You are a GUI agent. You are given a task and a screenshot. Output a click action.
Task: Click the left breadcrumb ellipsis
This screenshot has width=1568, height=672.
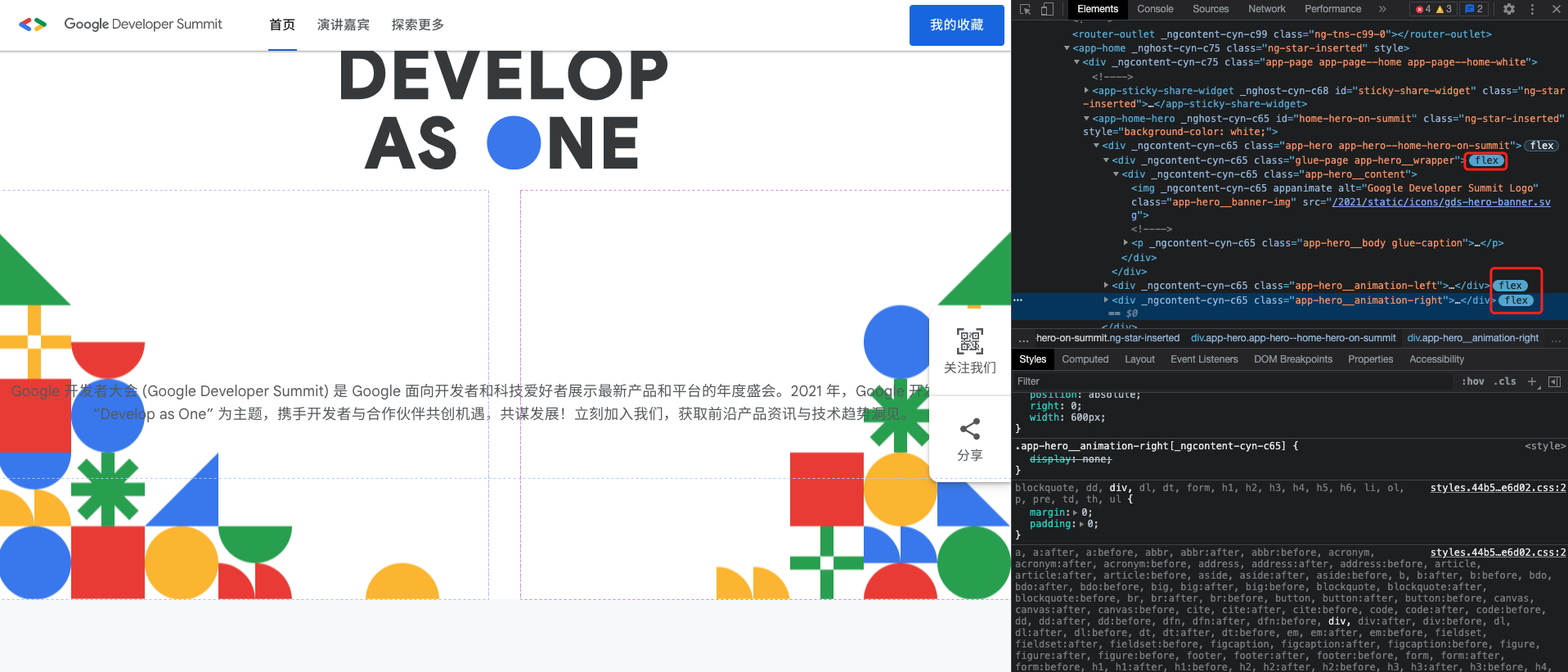click(1023, 339)
